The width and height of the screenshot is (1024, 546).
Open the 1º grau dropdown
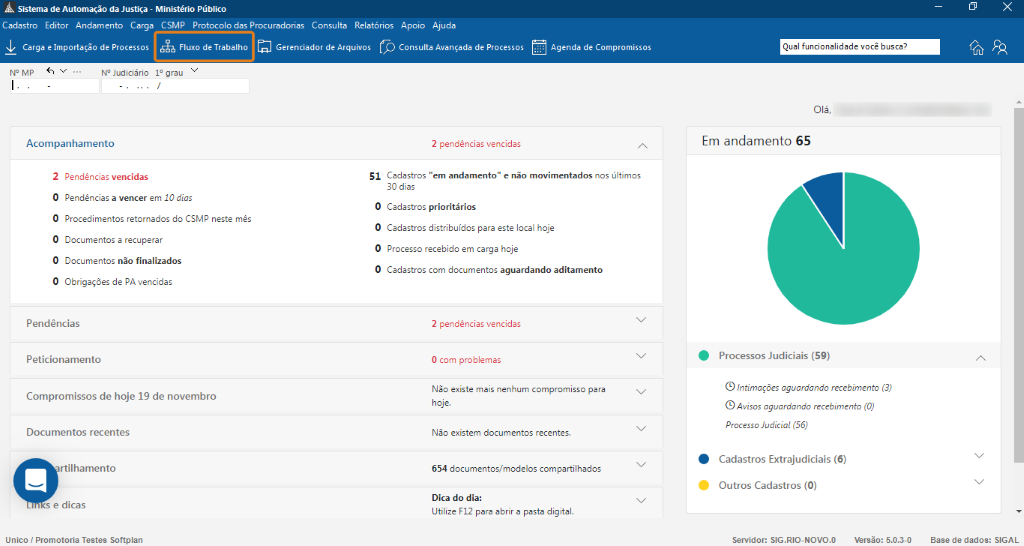pyautogui.click(x=194, y=71)
